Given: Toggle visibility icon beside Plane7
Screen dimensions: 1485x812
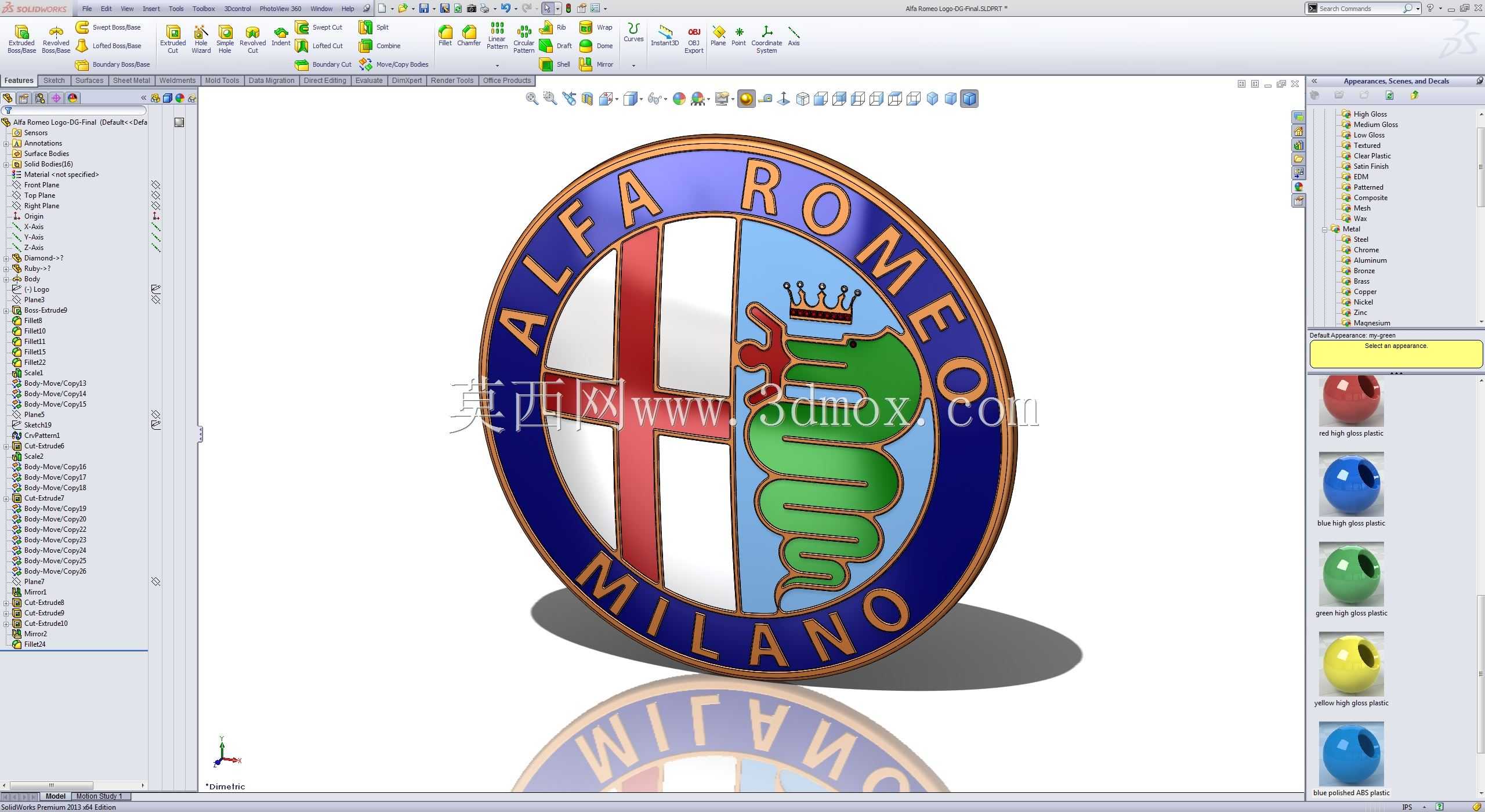Looking at the screenshot, I should pyautogui.click(x=155, y=582).
